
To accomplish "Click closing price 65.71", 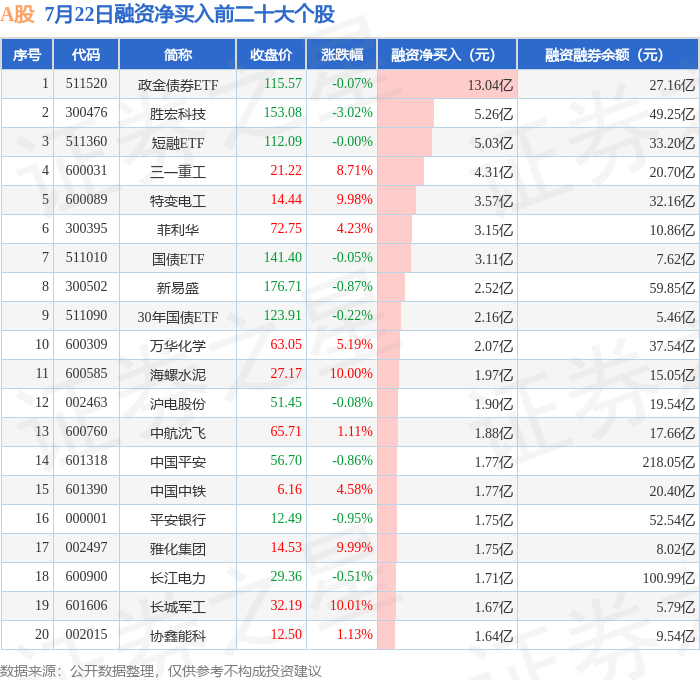I will [x=286, y=432].
